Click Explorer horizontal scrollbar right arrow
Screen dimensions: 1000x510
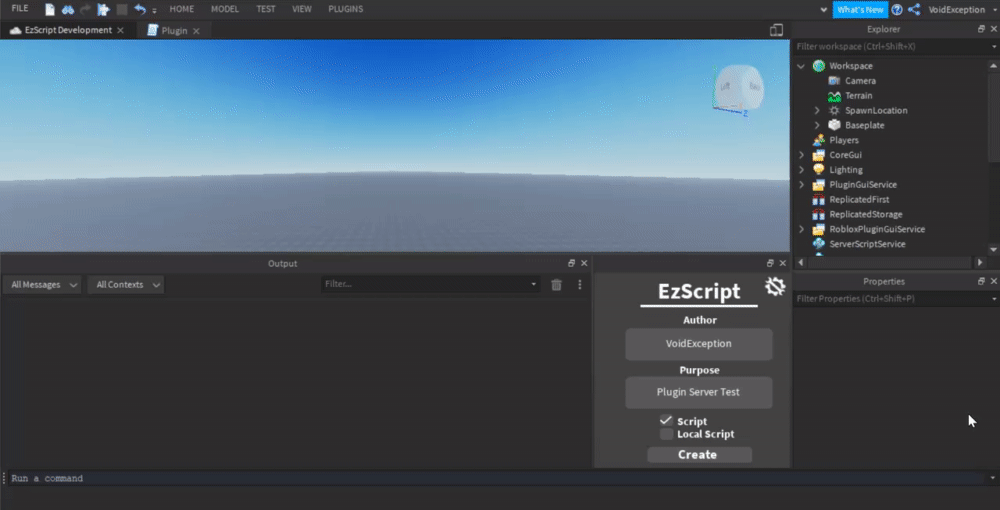click(x=980, y=262)
